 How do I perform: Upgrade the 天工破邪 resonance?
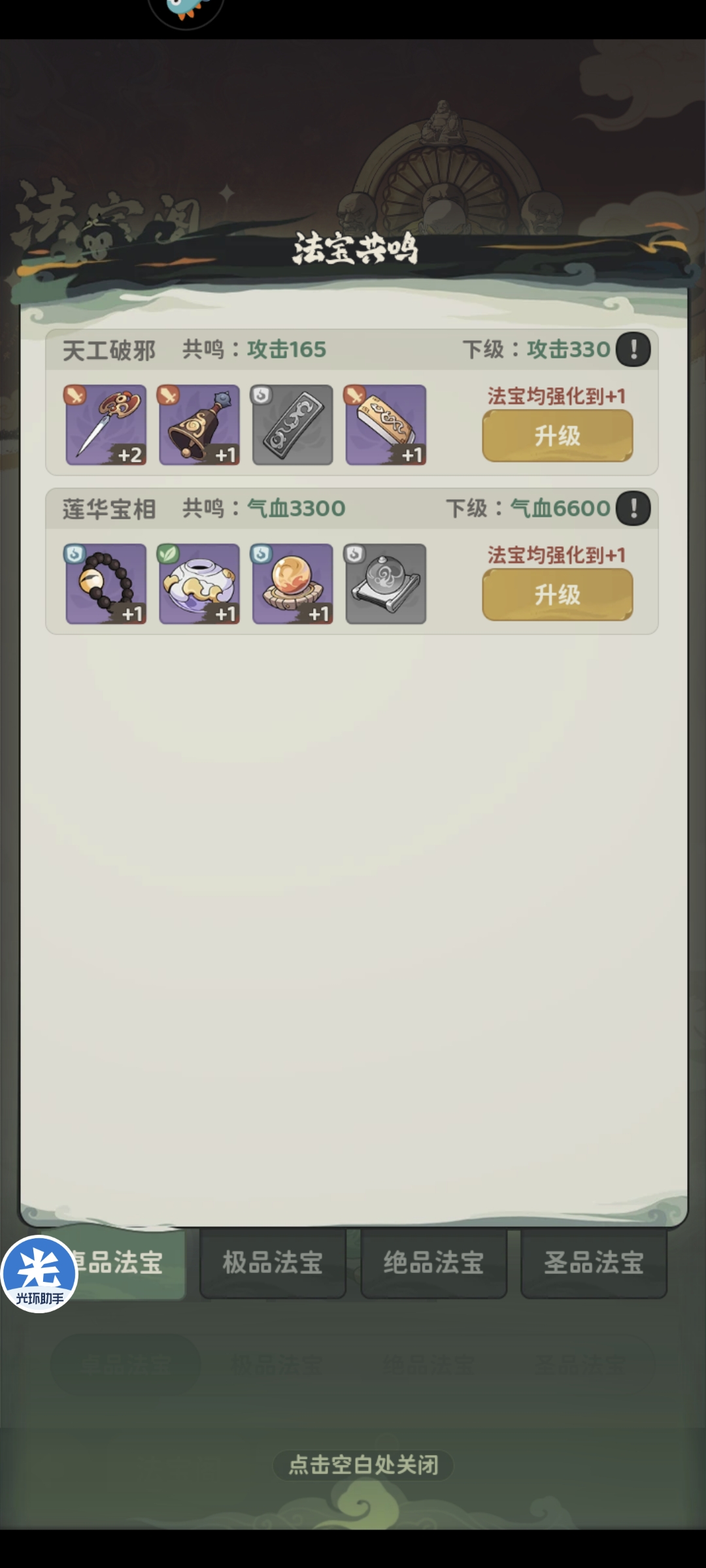[x=558, y=436]
